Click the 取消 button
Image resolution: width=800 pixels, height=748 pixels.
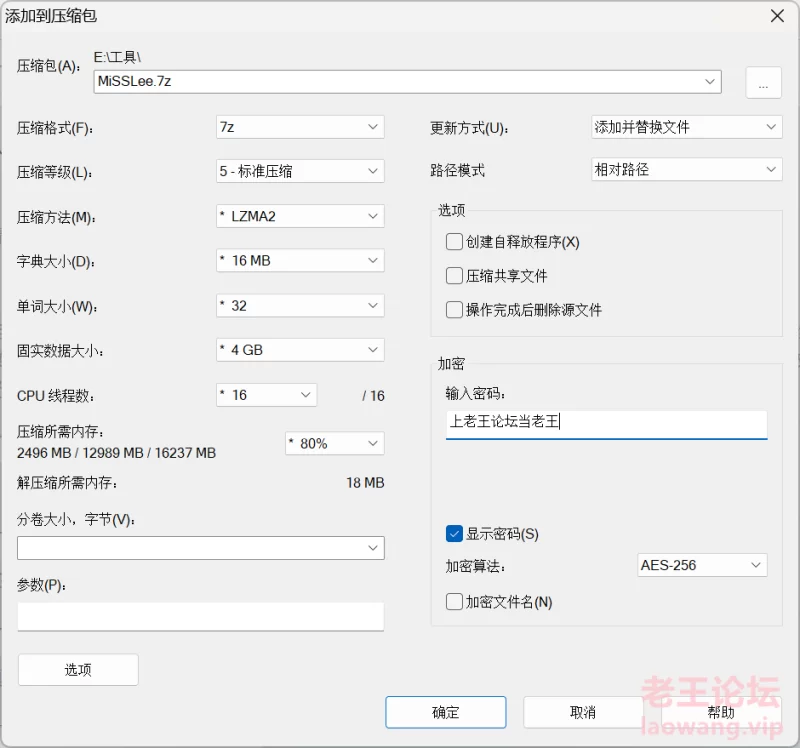583,712
